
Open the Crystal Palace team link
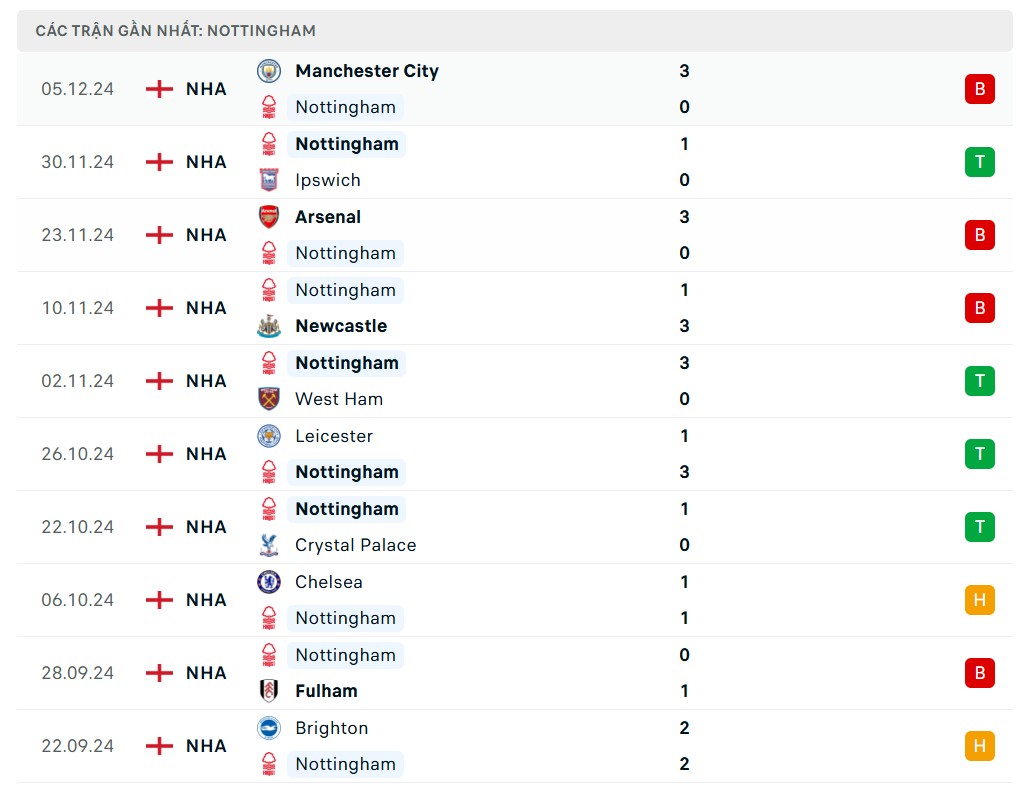[x=355, y=545]
